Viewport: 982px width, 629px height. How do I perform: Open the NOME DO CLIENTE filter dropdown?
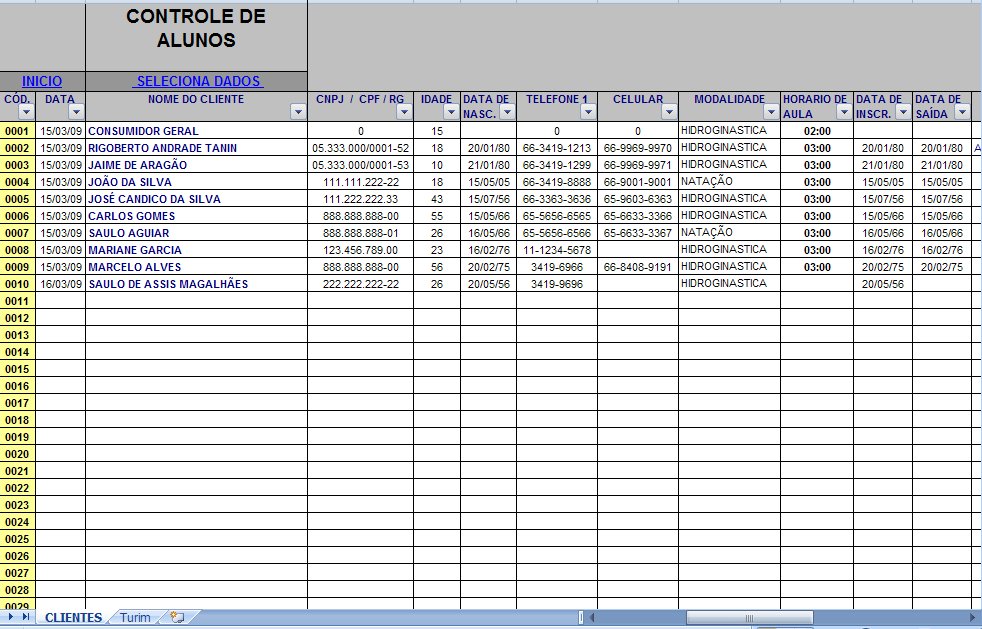click(298, 112)
